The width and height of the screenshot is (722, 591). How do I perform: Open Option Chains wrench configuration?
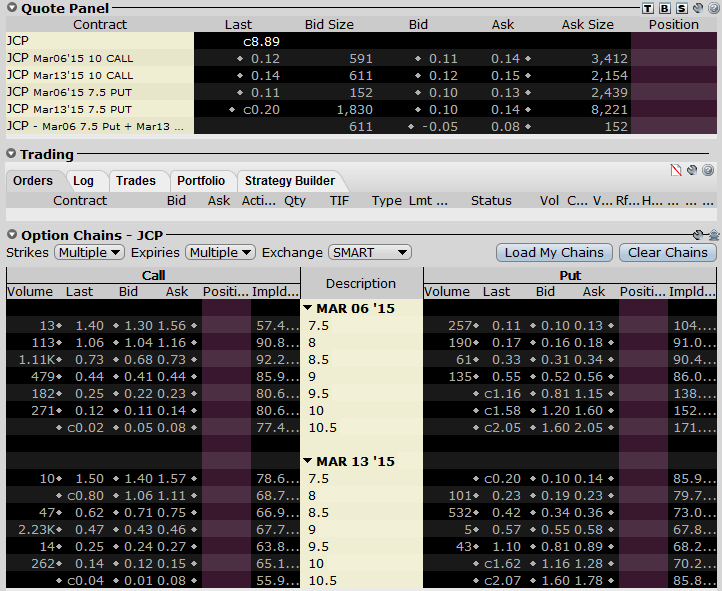tap(698, 235)
